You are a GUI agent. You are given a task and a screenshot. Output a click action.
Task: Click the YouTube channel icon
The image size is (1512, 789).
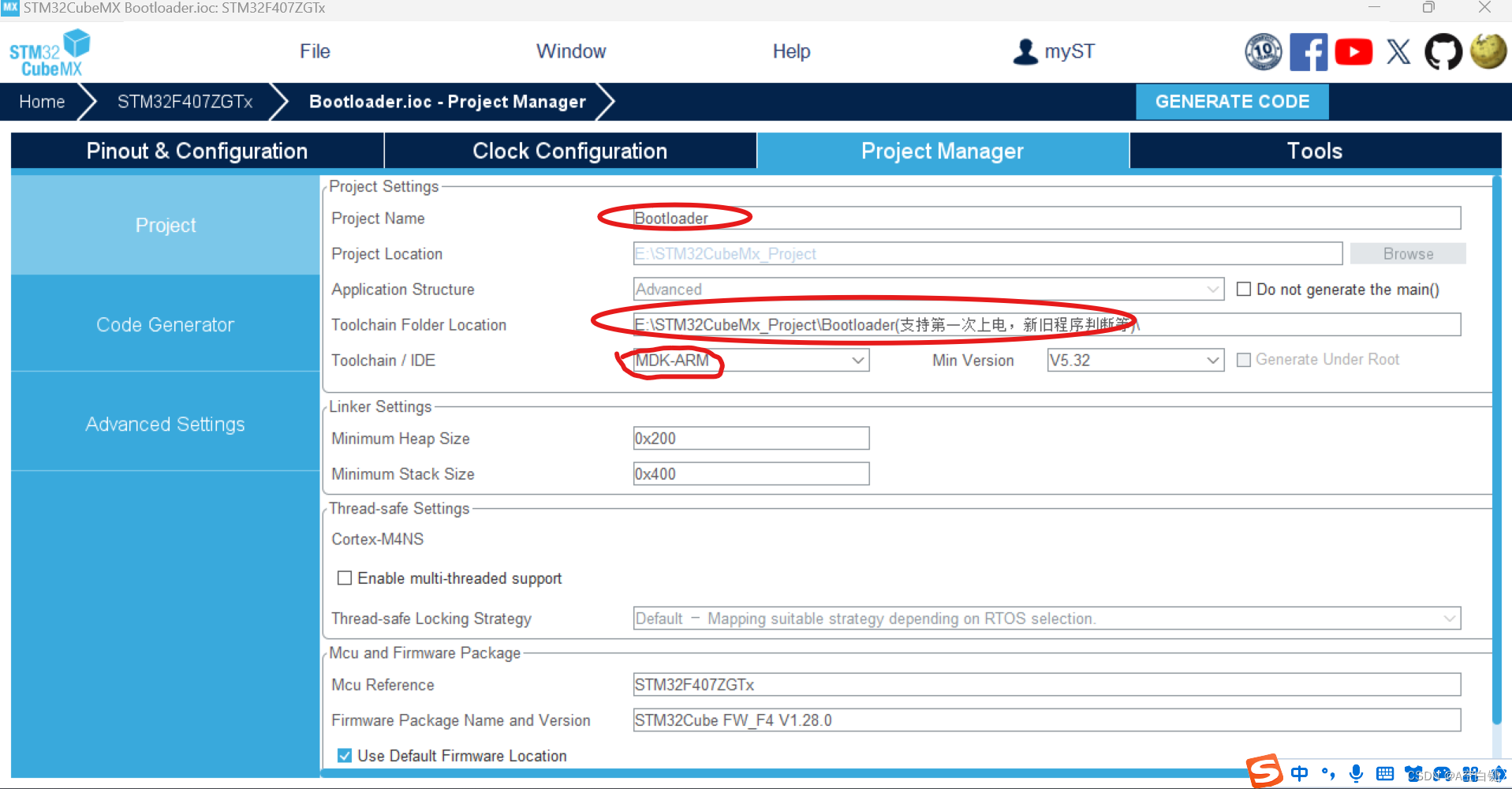1353,51
